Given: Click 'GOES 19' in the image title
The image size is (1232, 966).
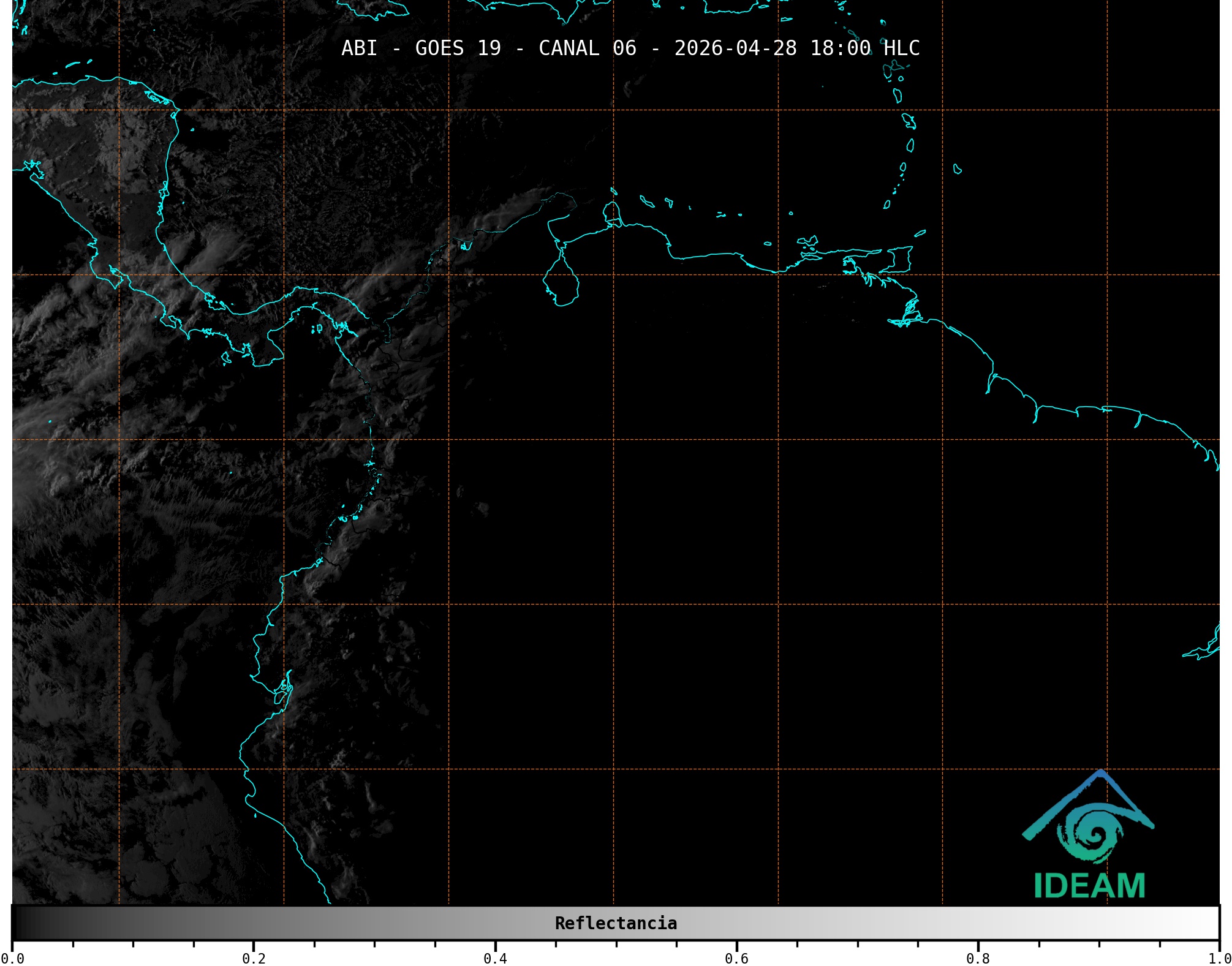Looking at the screenshot, I should 458,48.
